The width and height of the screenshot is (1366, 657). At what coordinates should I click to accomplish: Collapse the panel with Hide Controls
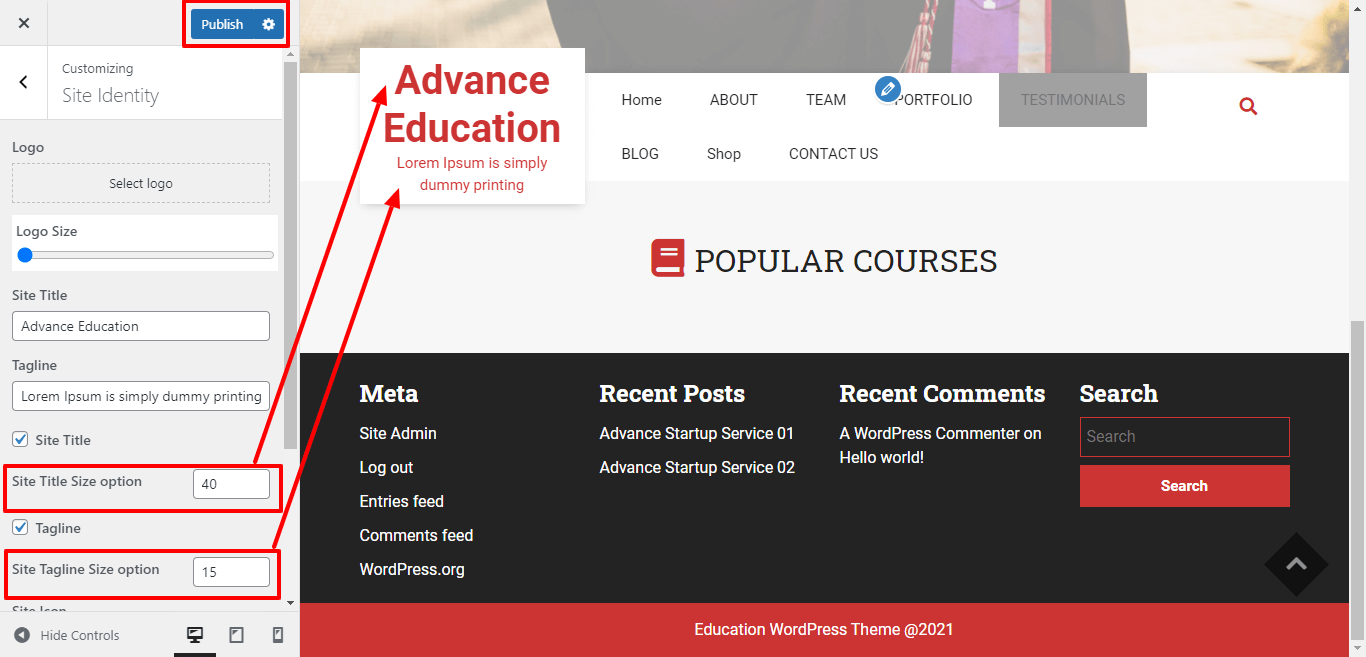point(67,635)
